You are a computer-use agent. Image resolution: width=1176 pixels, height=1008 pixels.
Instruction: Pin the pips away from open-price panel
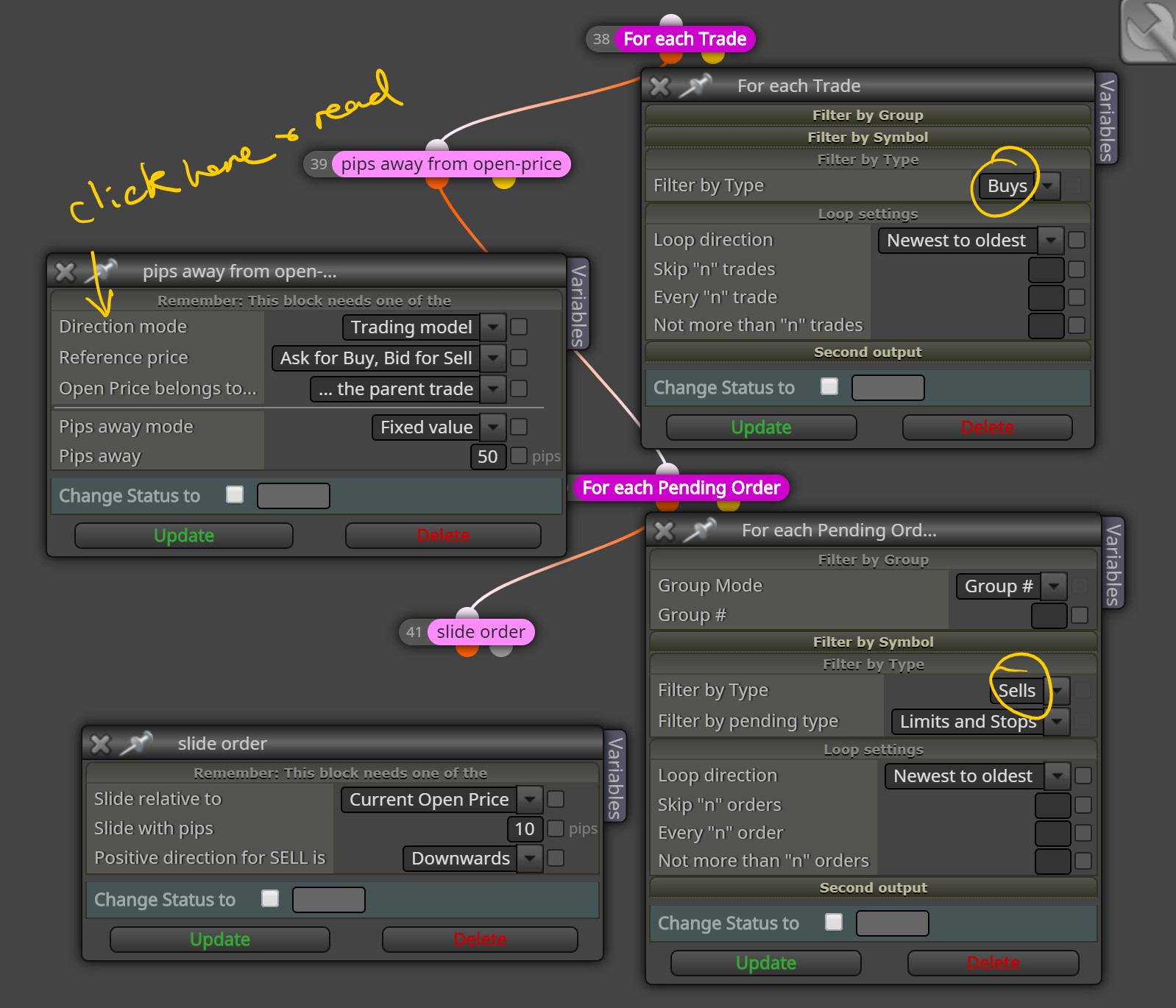tap(101, 271)
